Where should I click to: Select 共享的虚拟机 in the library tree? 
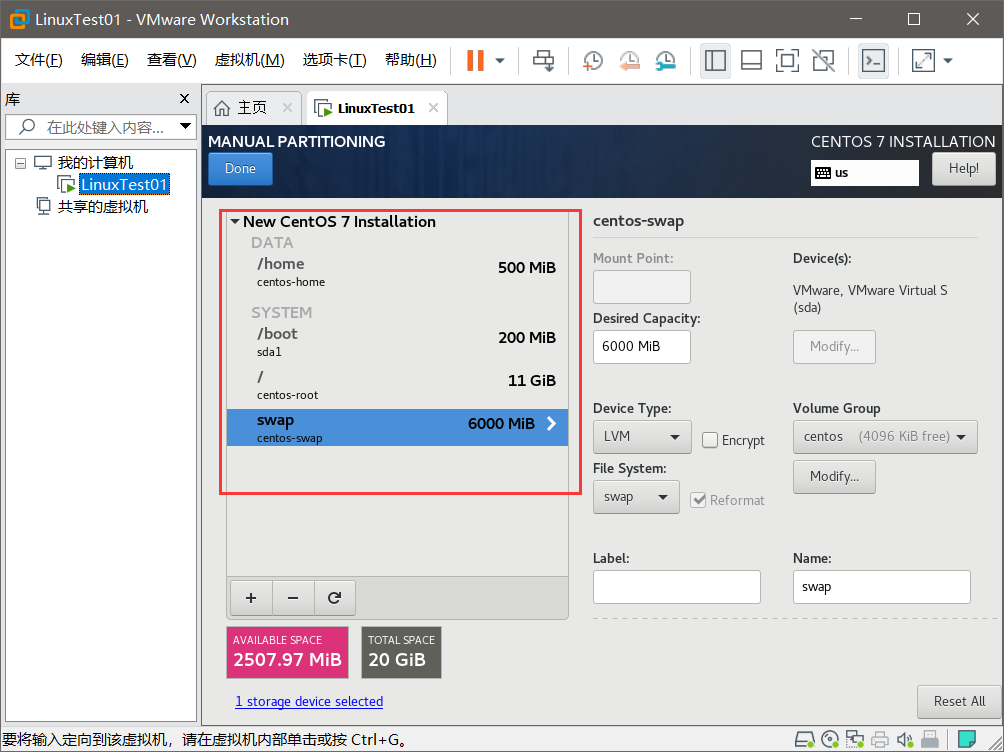[102, 207]
